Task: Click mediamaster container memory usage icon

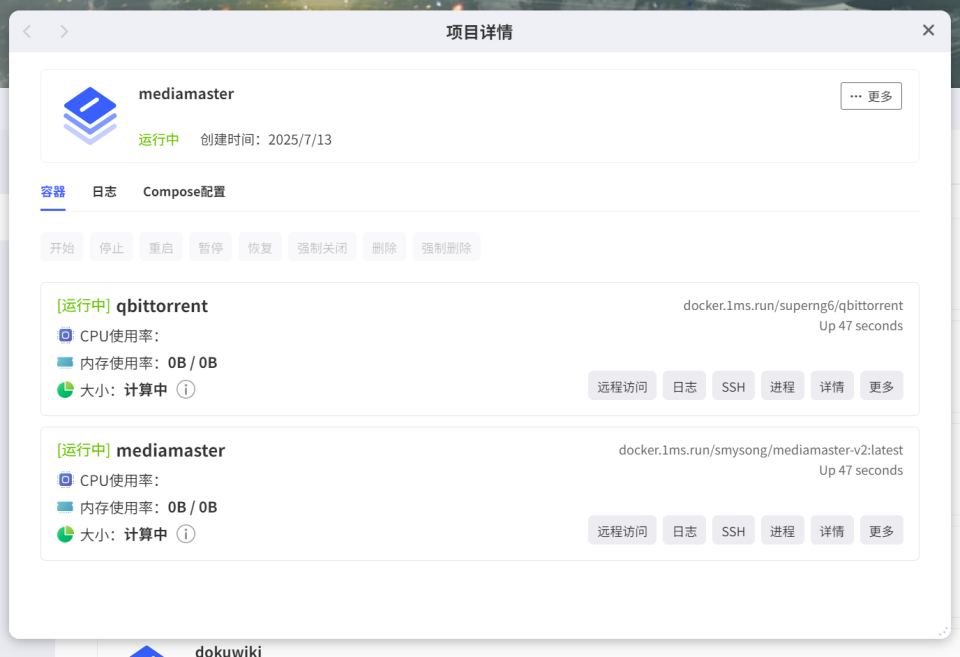Action: point(65,507)
